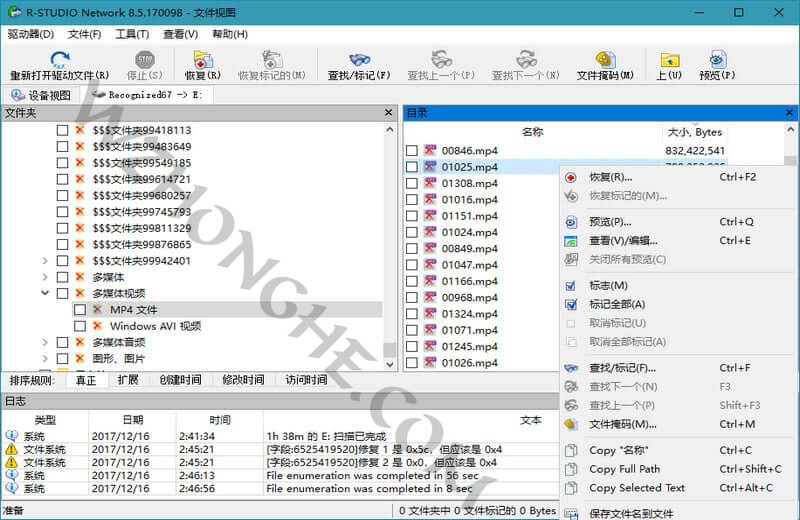
Task: Open the 驱动器(D) menu
Action: (31, 34)
